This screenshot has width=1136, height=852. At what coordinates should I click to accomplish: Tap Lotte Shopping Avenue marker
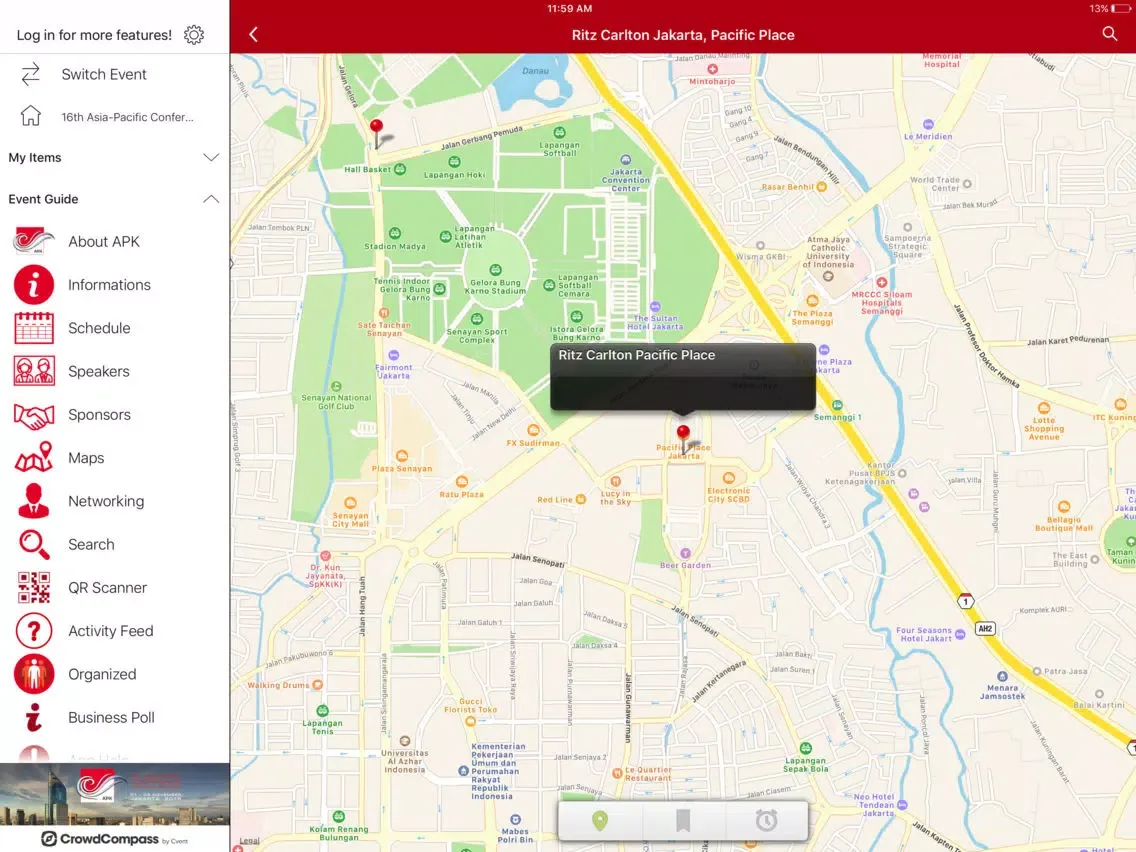[x=1044, y=408]
